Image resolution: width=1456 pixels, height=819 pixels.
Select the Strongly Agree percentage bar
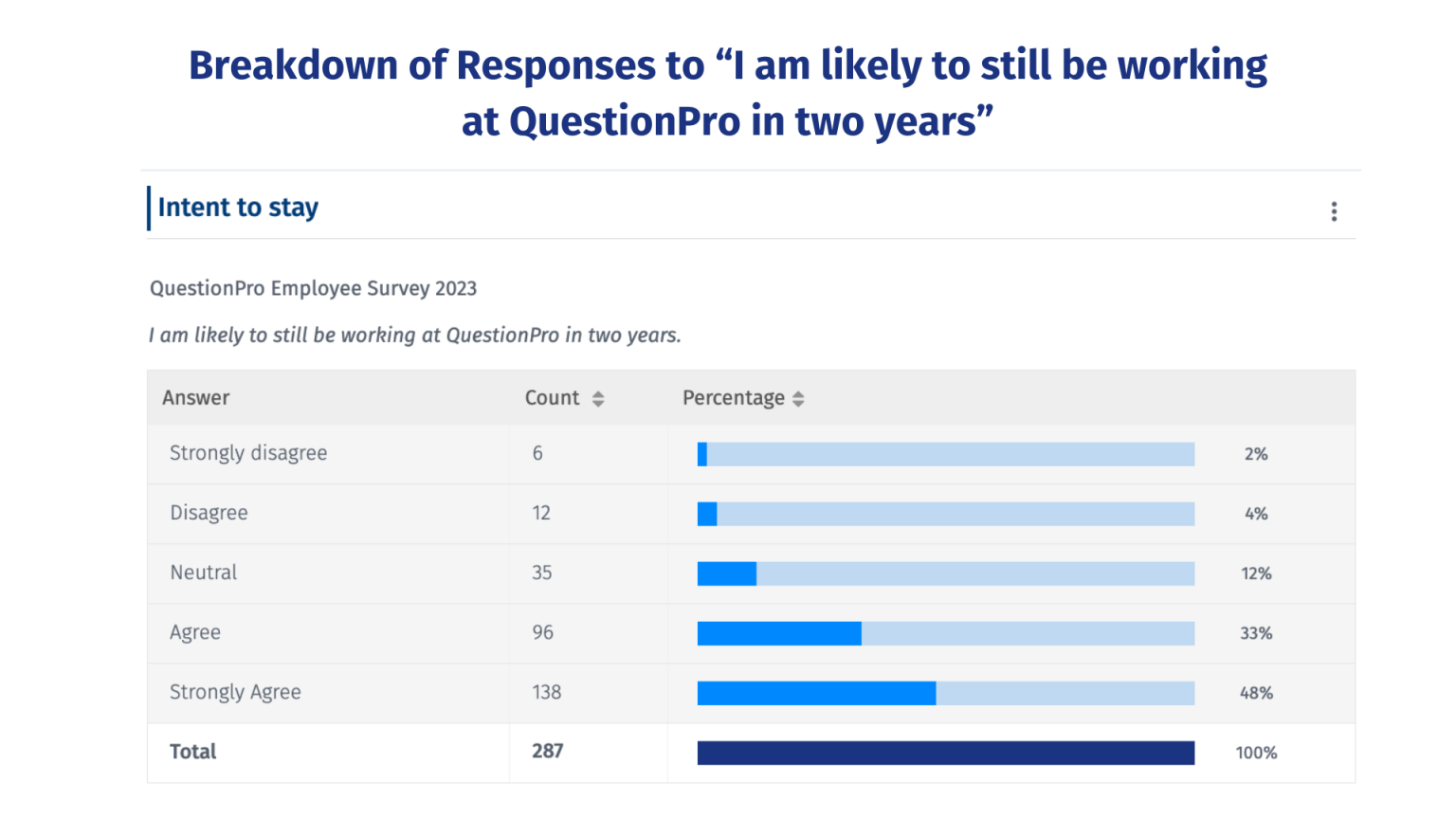tap(946, 692)
